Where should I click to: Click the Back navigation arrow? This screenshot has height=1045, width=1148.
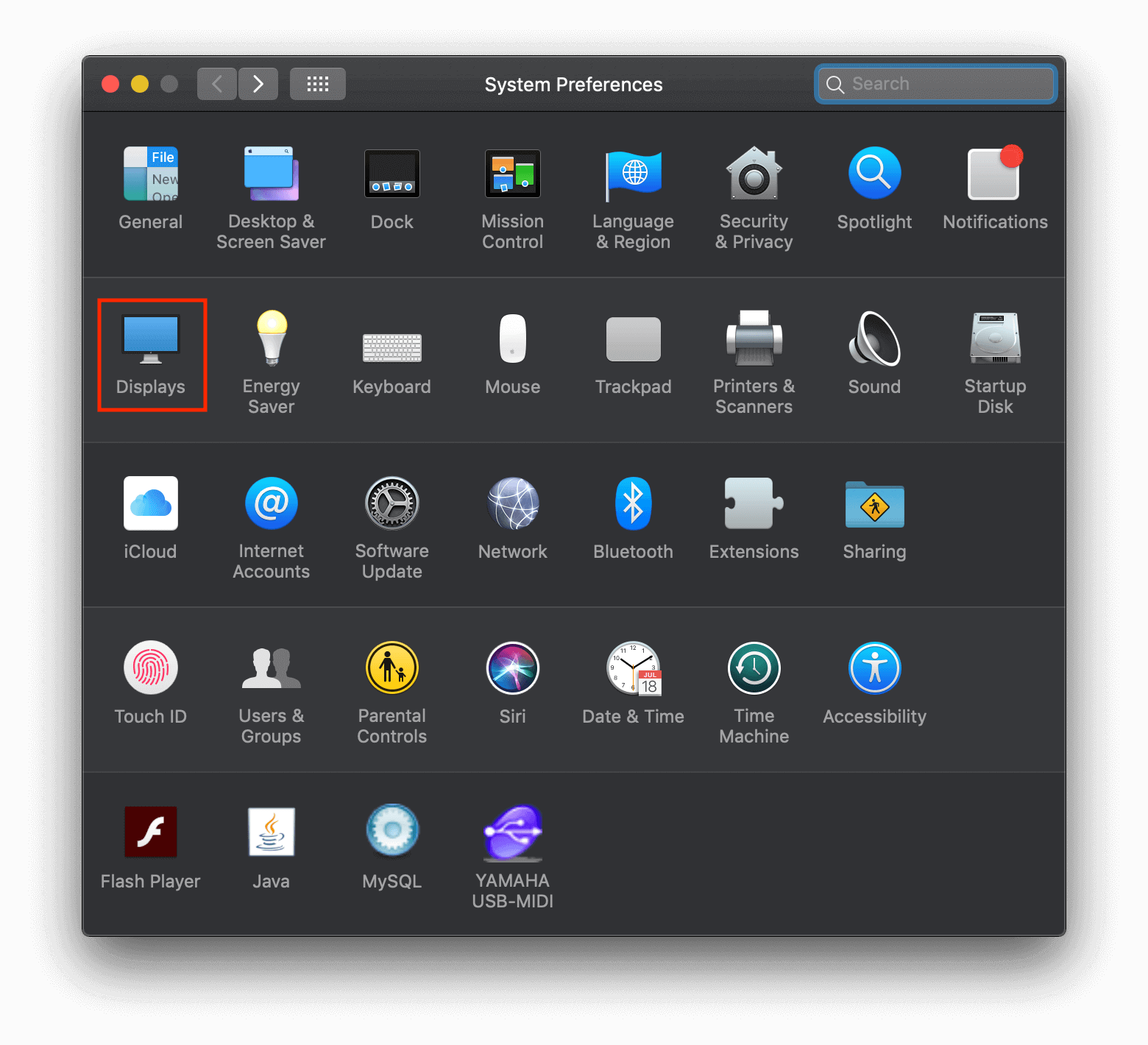[217, 84]
